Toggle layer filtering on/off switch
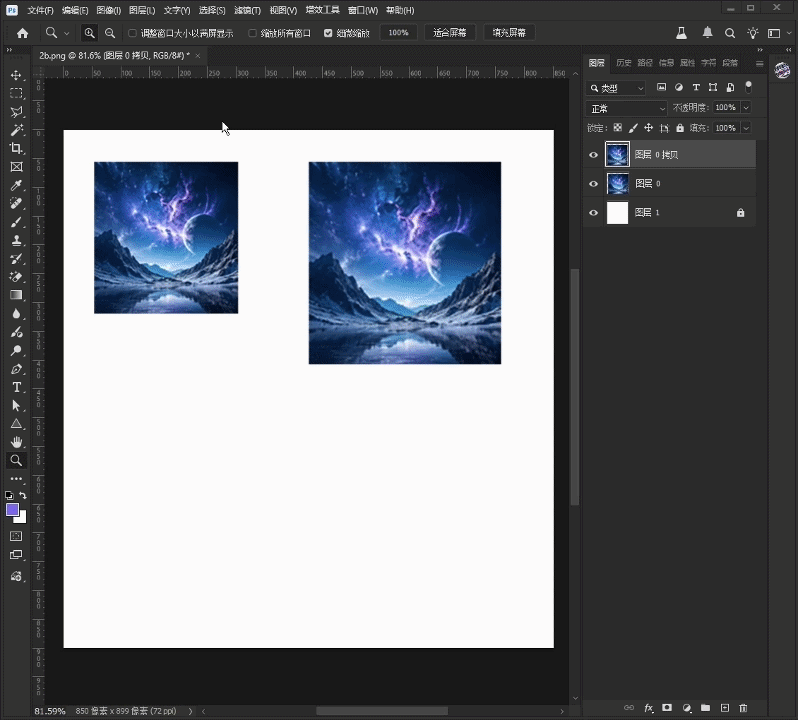This screenshot has height=720, width=798. (749, 87)
